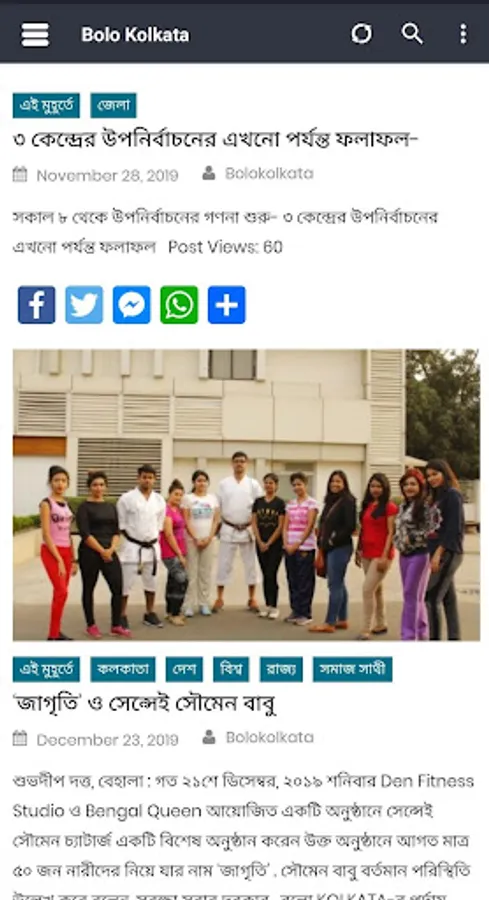Open the Bolo Kolkata app title

(x=135, y=34)
